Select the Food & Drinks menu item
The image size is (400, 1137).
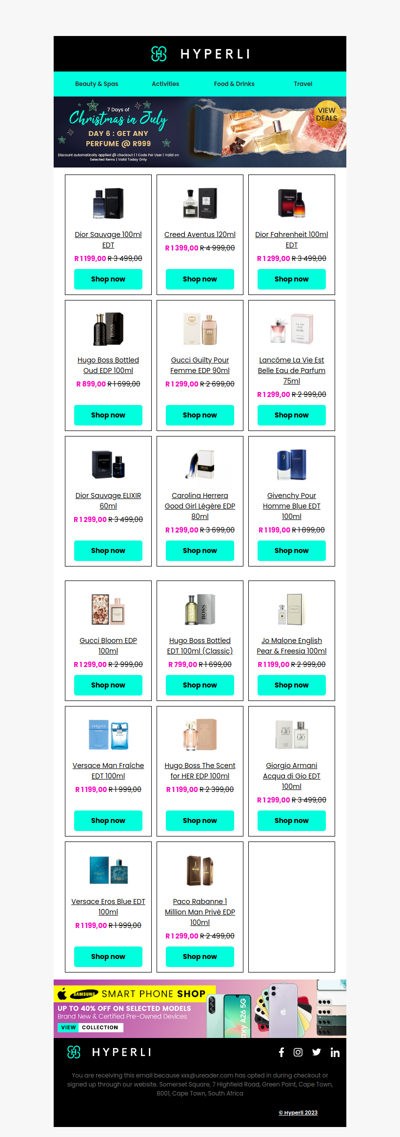point(234,84)
